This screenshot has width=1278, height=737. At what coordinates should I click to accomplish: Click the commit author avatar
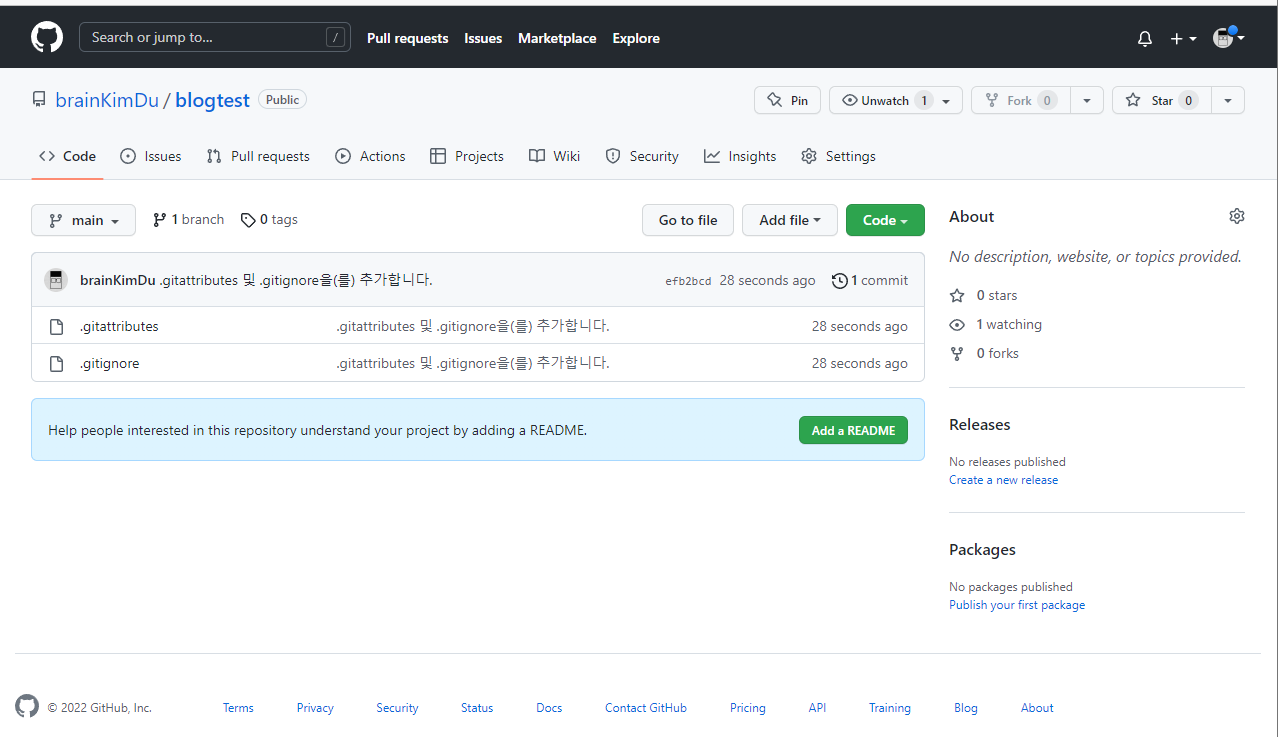(56, 280)
